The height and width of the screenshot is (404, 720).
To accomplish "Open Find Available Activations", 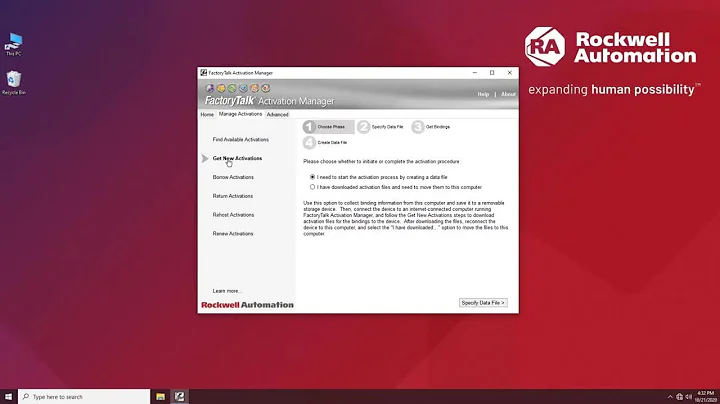I will [241, 140].
